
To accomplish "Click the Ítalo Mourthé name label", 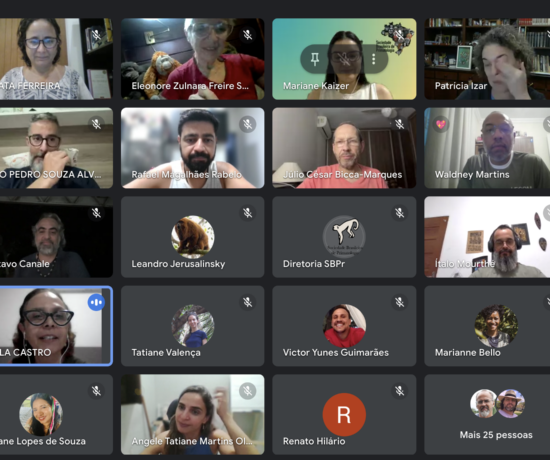I will (x=465, y=264).
